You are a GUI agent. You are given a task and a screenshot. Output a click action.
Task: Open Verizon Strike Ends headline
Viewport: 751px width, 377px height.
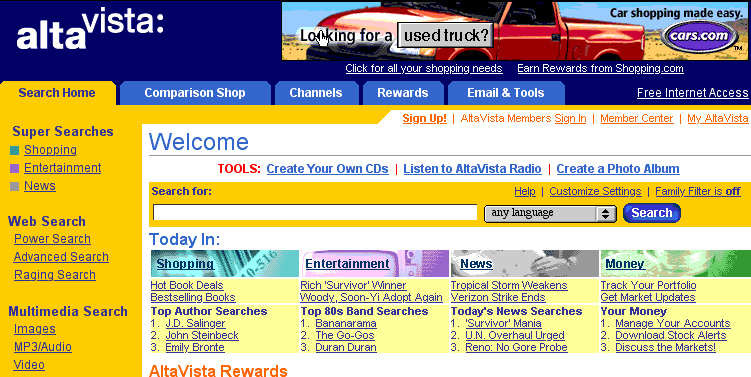498,297
